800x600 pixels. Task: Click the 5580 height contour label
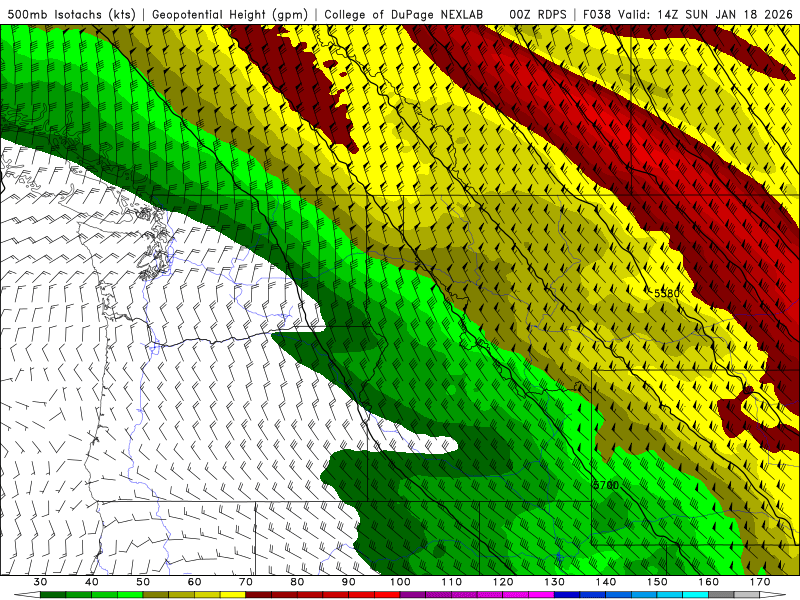(667, 293)
